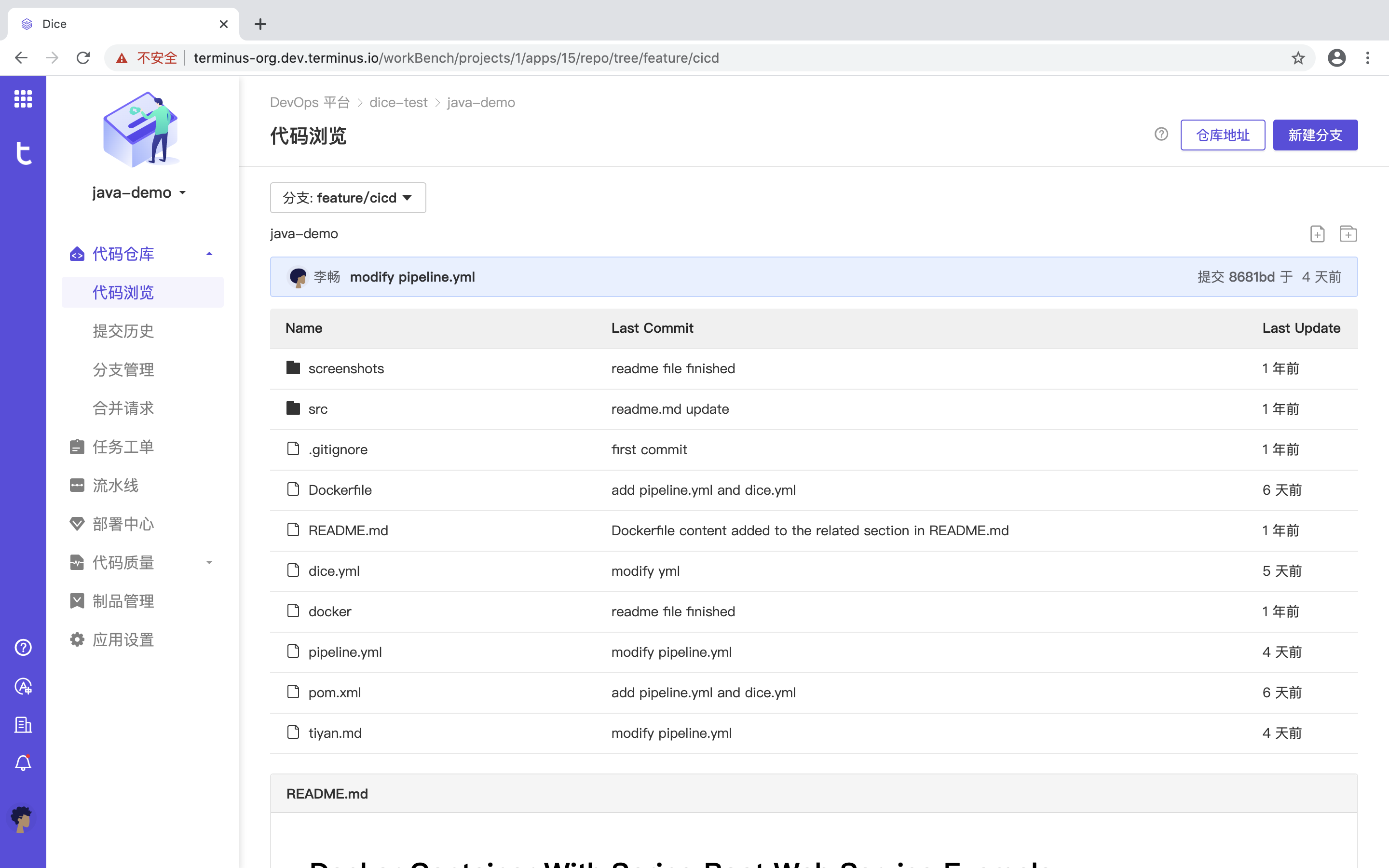Open the src folder in the file list
1389x868 pixels.
tap(317, 409)
